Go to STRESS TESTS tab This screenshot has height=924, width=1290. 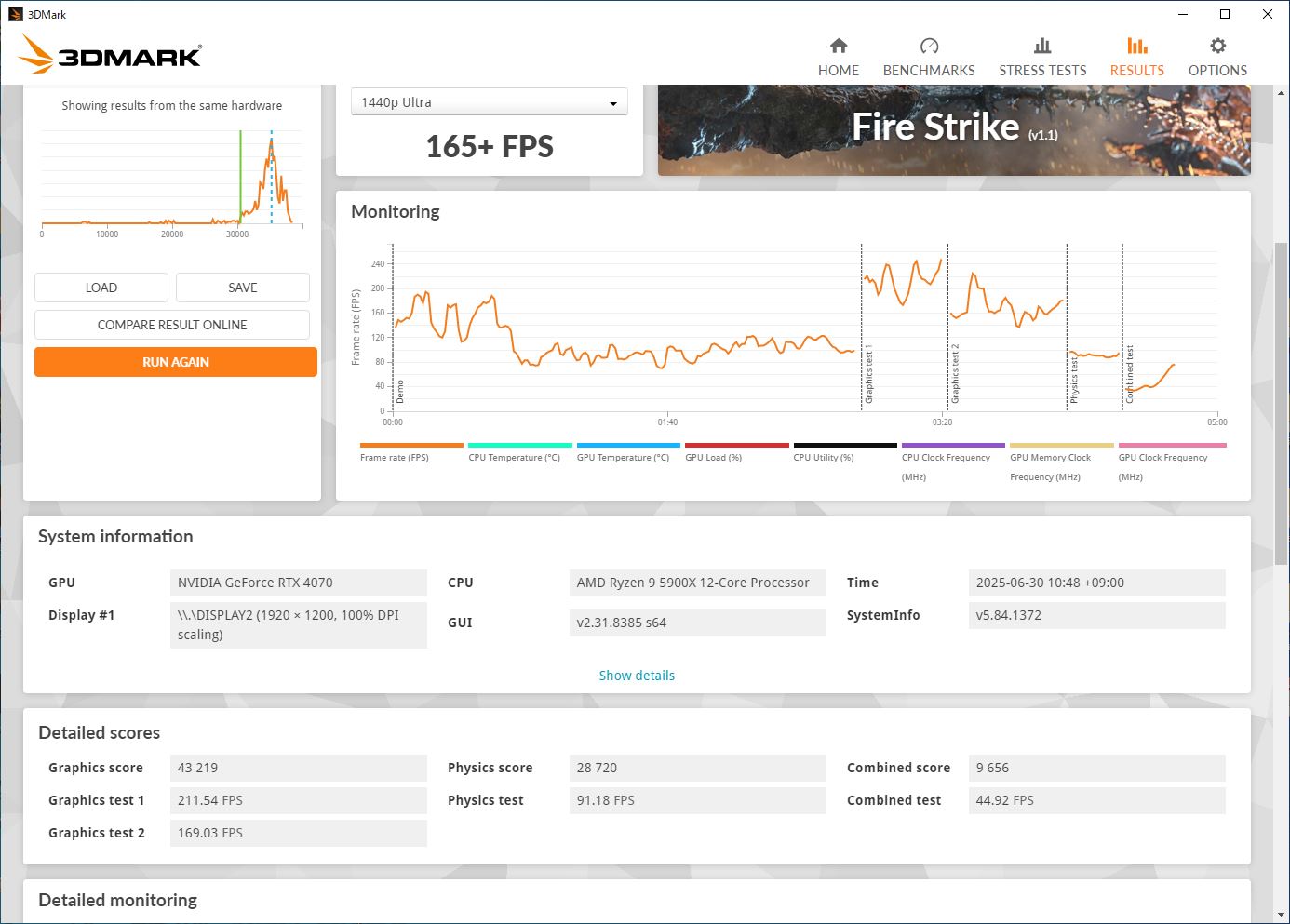pos(1042,58)
